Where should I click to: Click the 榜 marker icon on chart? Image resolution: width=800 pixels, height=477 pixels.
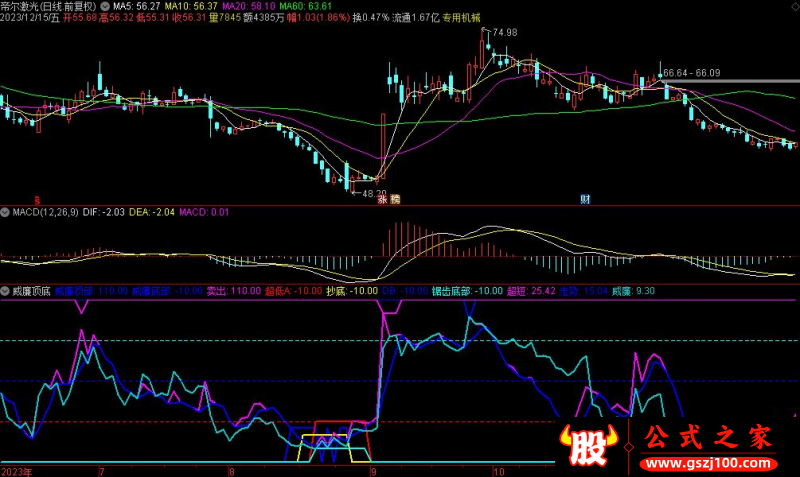(395, 199)
